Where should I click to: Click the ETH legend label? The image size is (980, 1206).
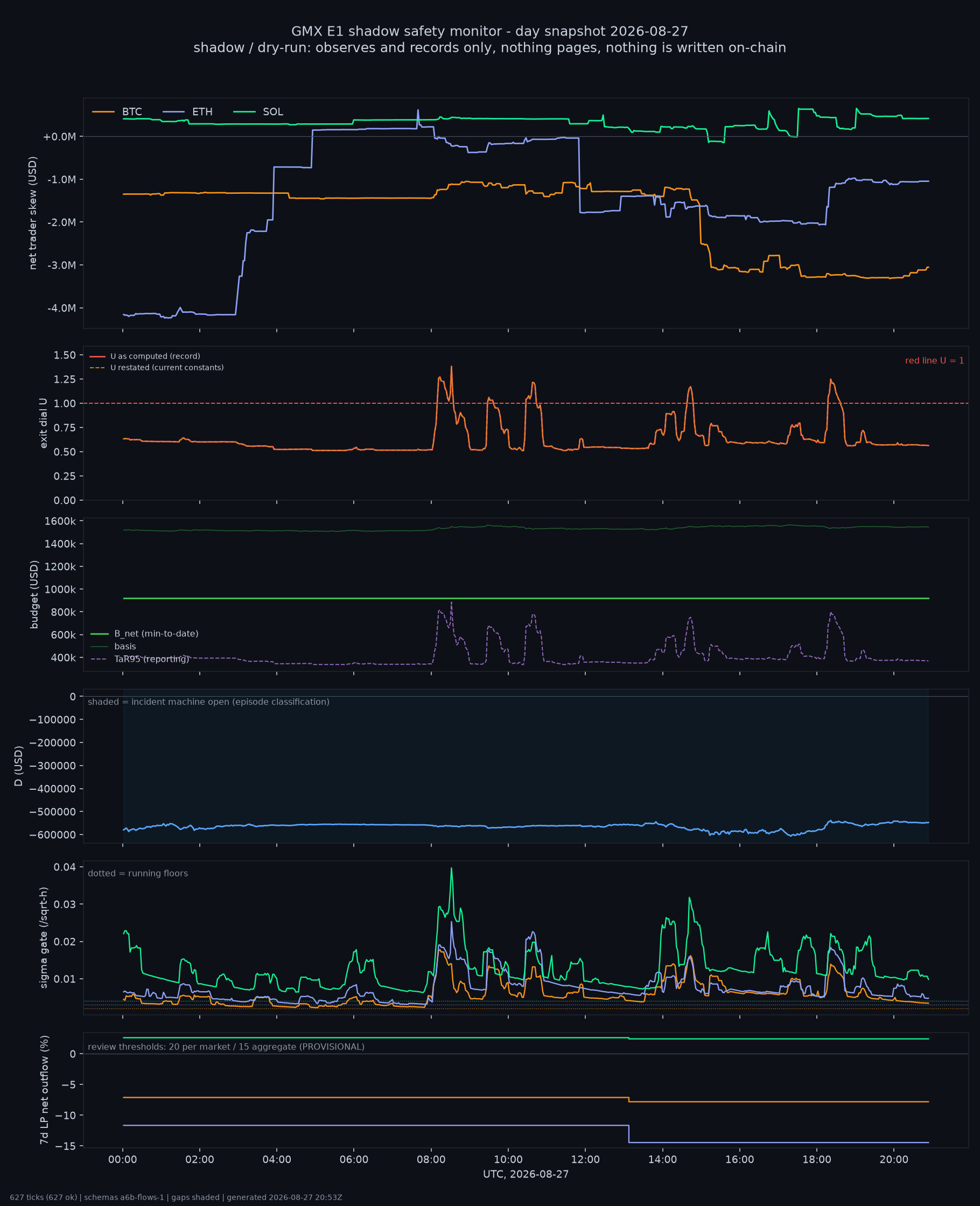point(202,112)
